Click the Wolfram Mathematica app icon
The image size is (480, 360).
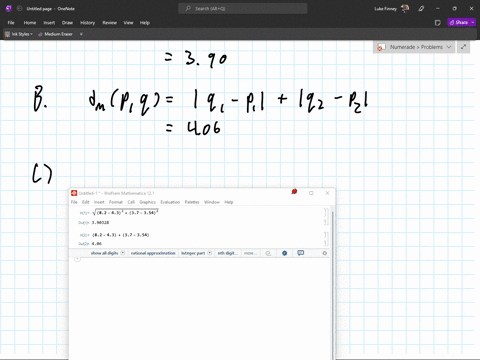click(x=74, y=193)
